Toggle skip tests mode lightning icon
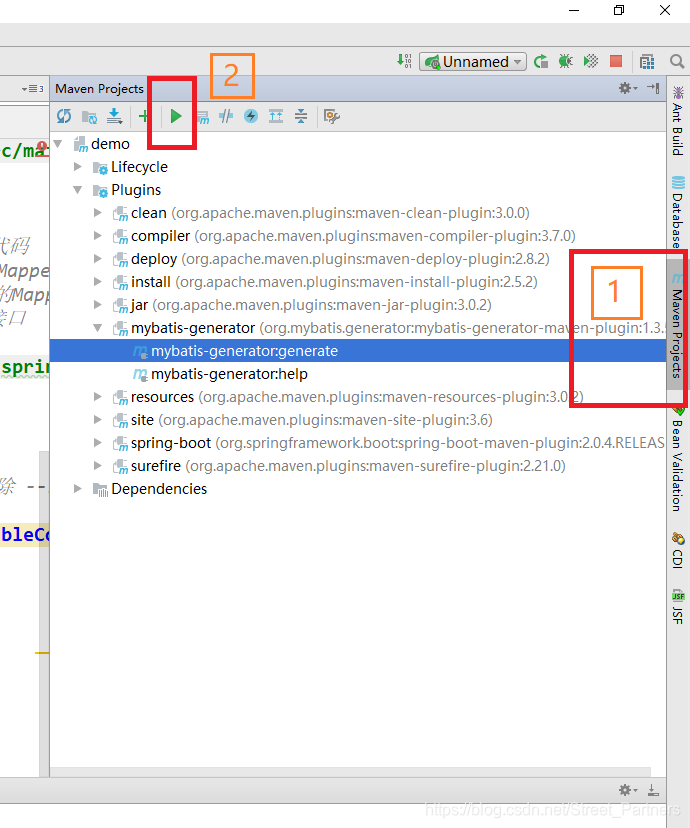 click(251, 116)
